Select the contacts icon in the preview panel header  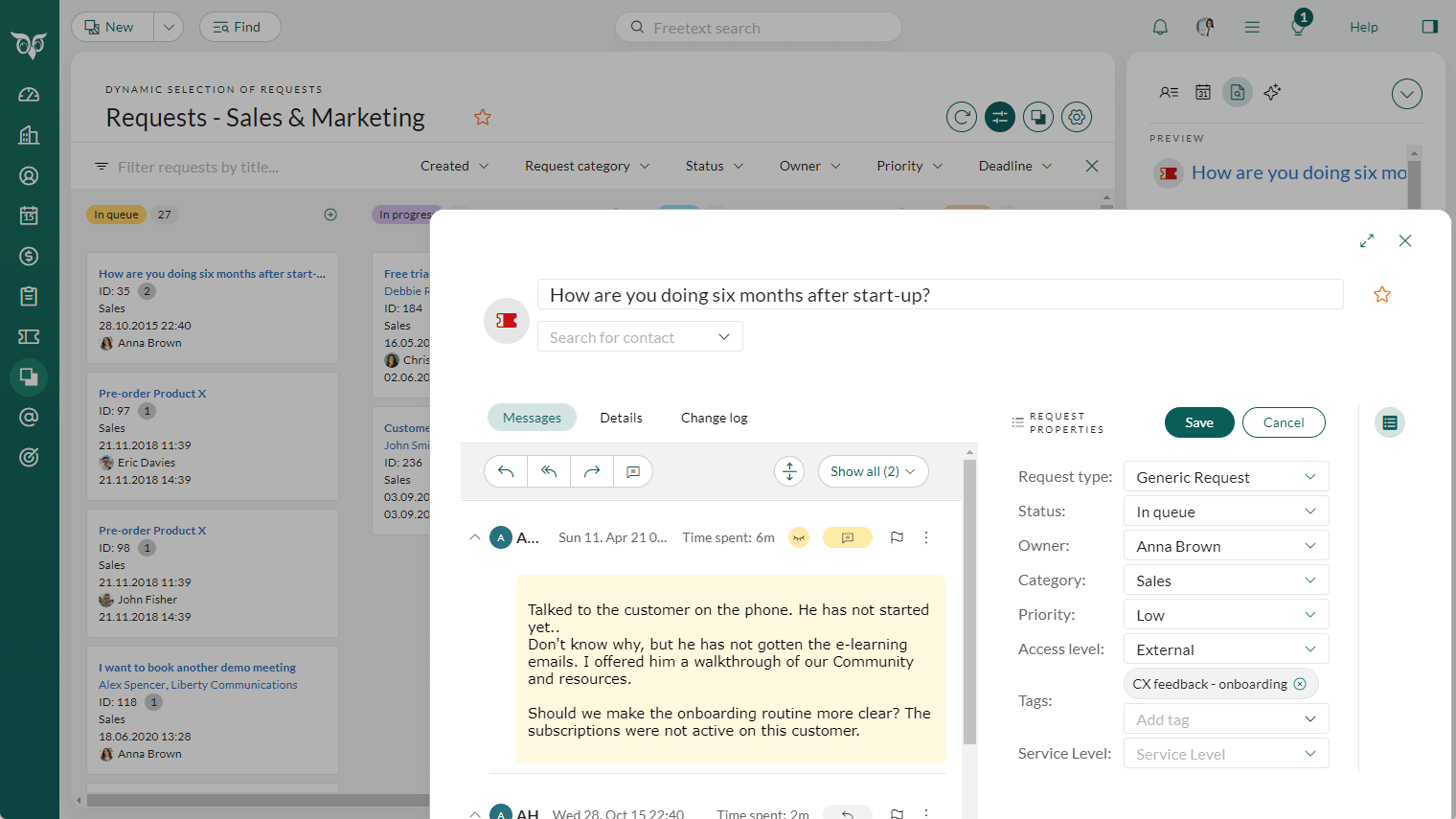(x=1169, y=92)
